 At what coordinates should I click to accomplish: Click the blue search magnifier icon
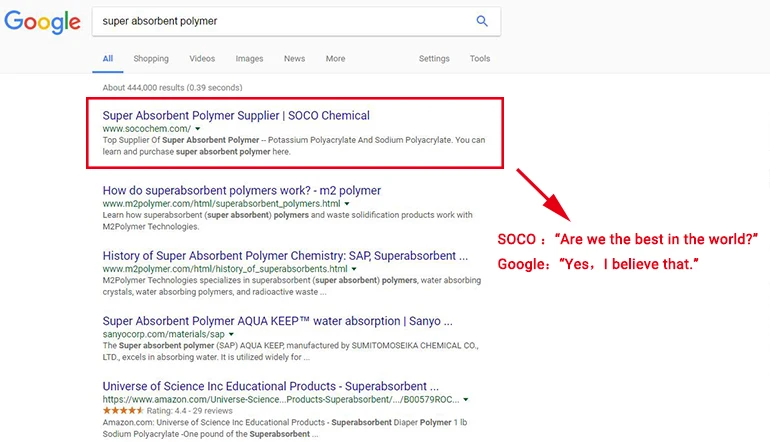(482, 21)
